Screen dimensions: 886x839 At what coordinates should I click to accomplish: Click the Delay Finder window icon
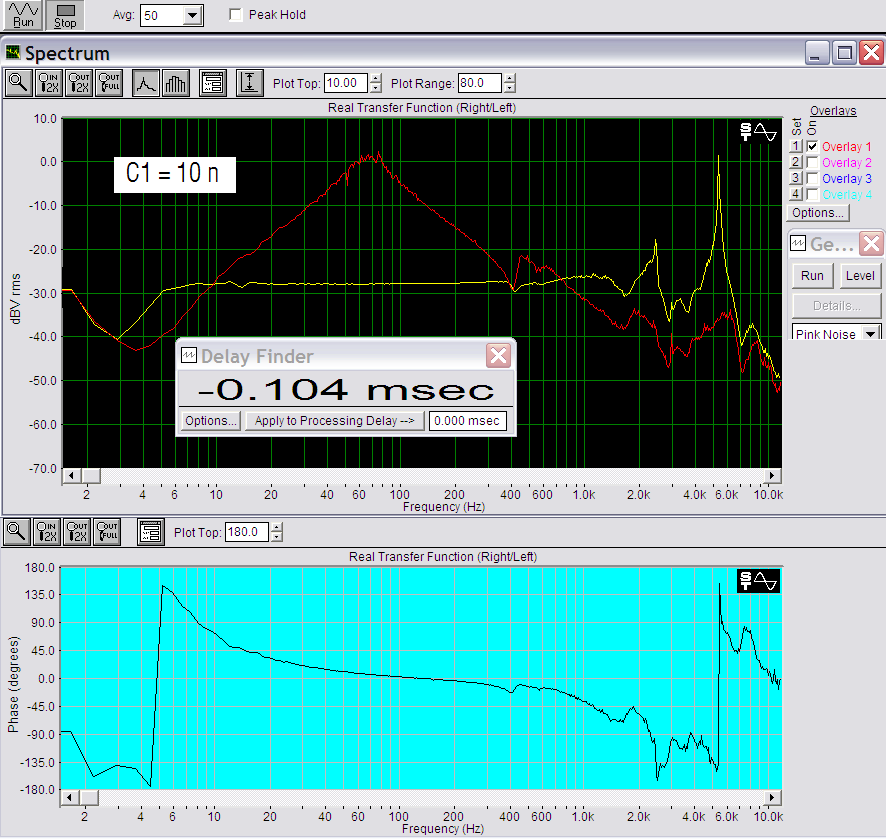point(189,355)
